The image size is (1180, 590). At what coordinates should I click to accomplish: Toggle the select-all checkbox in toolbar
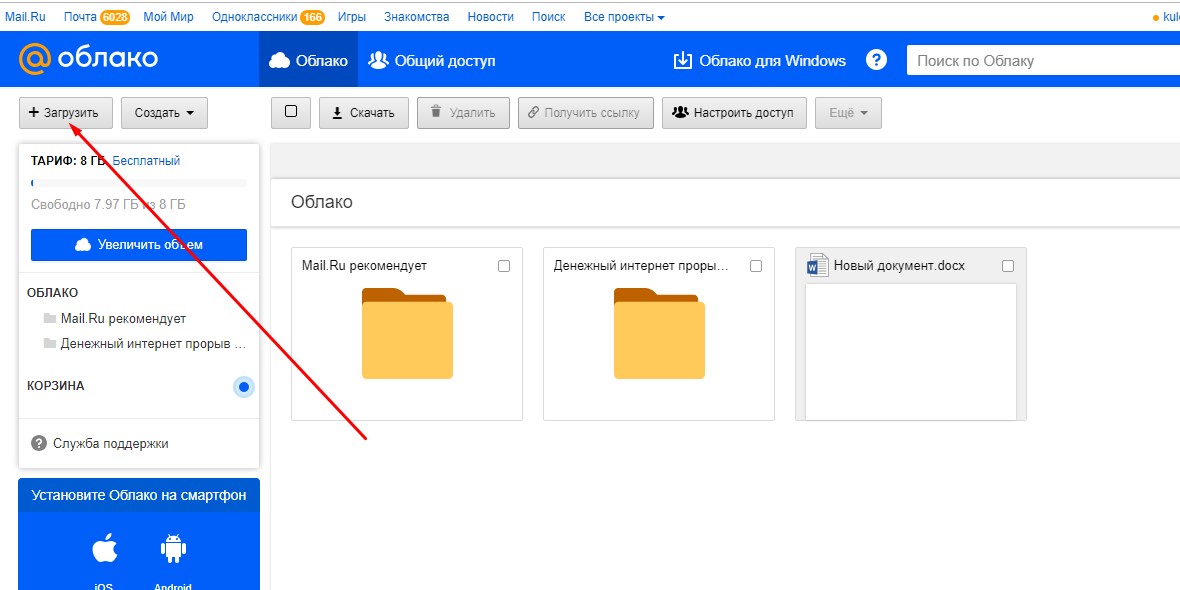click(x=291, y=112)
